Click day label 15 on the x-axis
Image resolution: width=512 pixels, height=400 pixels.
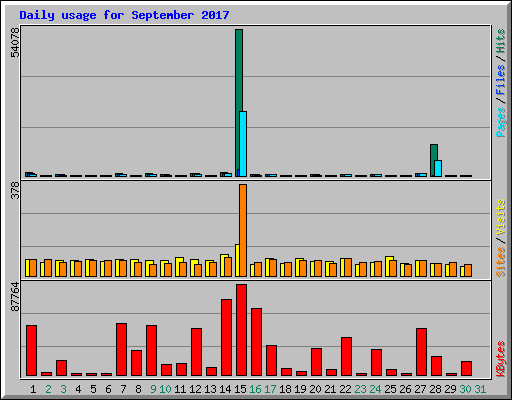240,389
